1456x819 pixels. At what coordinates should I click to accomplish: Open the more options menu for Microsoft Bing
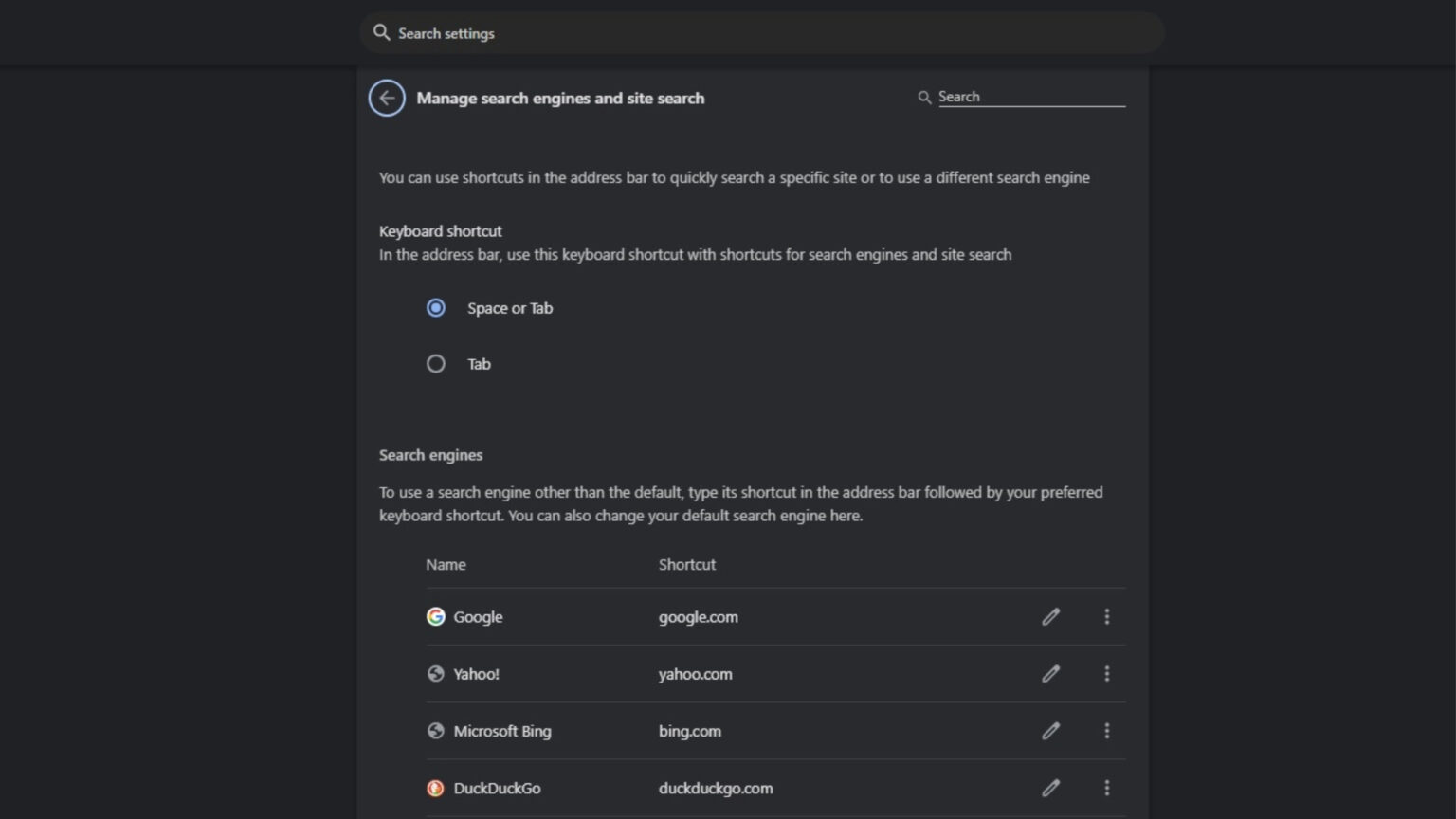(x=1107, y=731)
